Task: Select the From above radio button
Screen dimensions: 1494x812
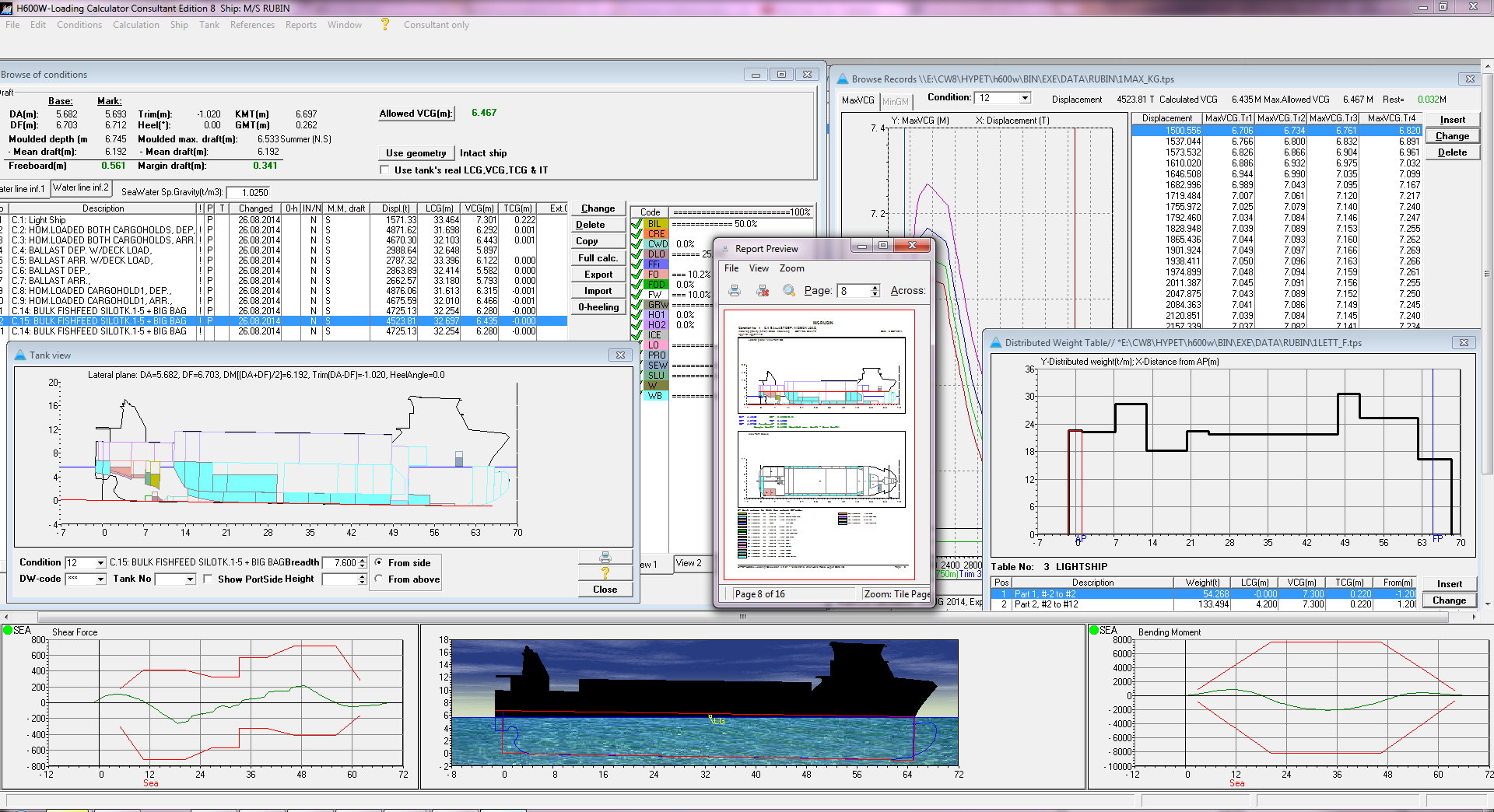Action: (x=379, y=579)
